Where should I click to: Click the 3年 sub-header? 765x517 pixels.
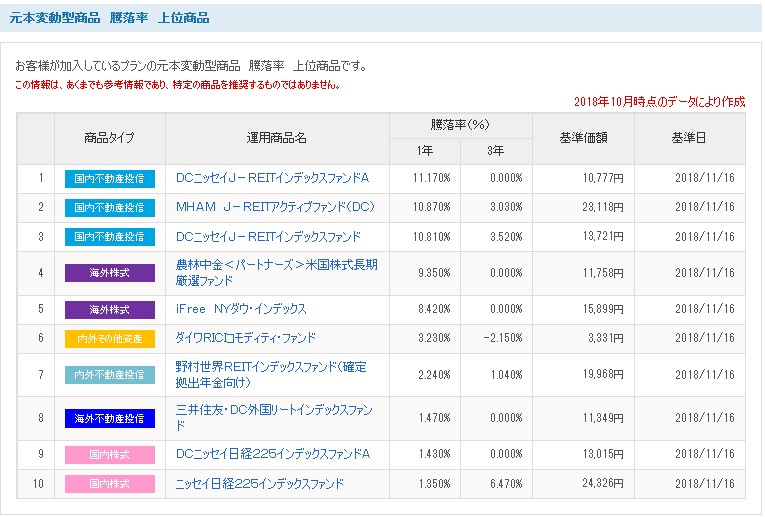[x=496, y=151]
